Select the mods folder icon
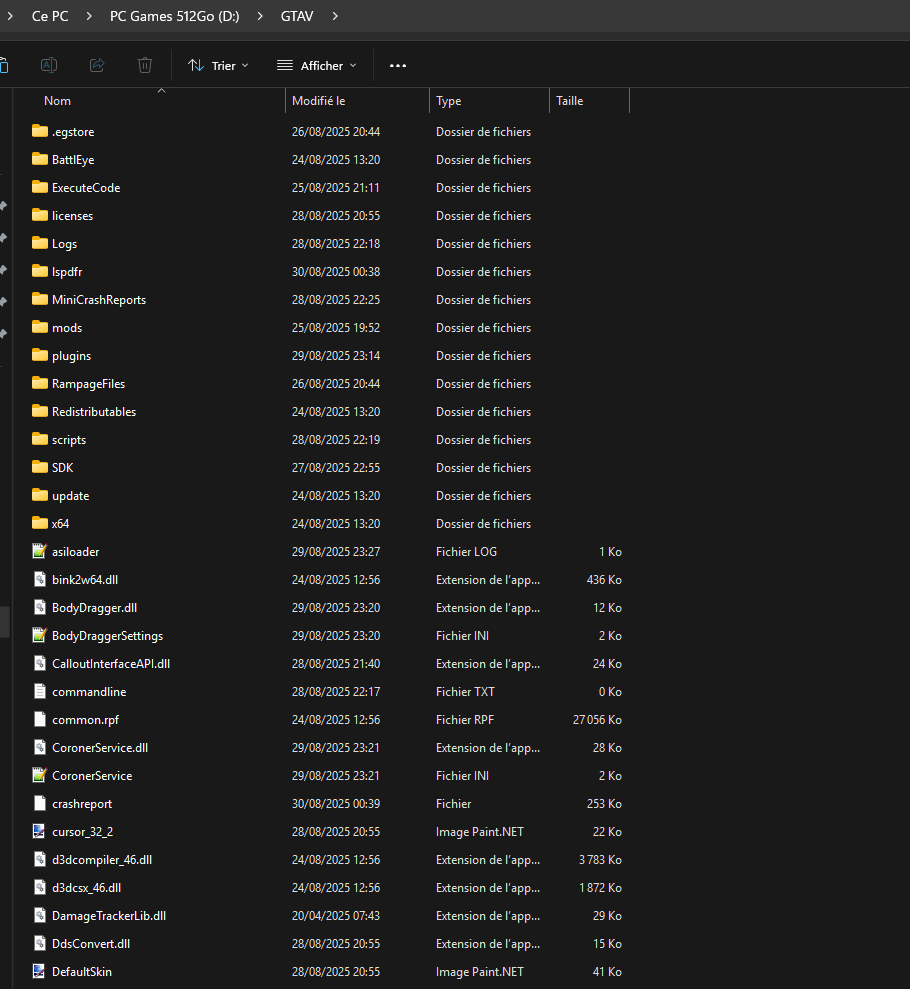The image size is (910, 989). click(x=40, y=328)
